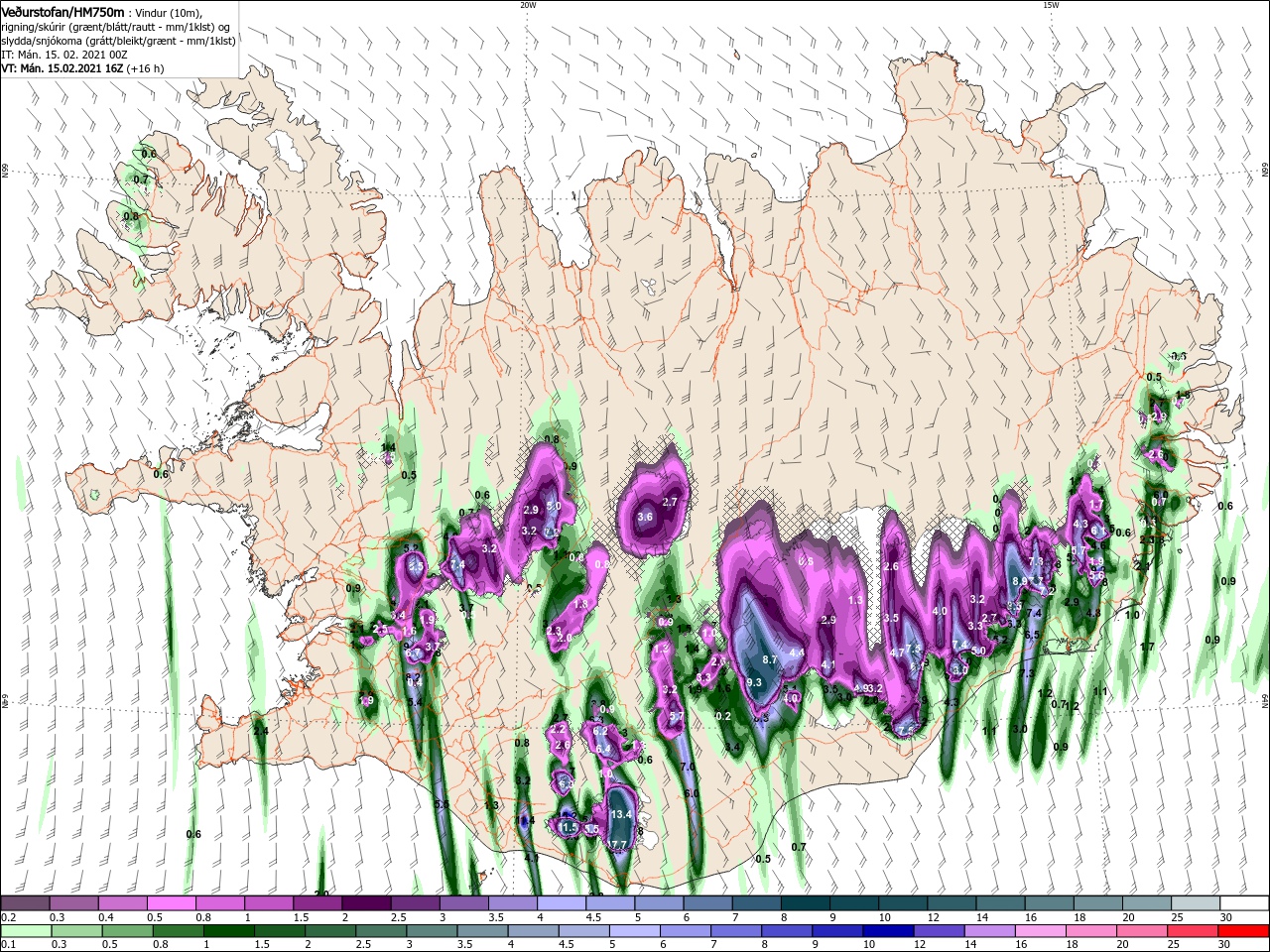This screenshot has width=1270, height=952.
Task: Select the '17.7' precipitation value on the map
Action: [617, 845]
